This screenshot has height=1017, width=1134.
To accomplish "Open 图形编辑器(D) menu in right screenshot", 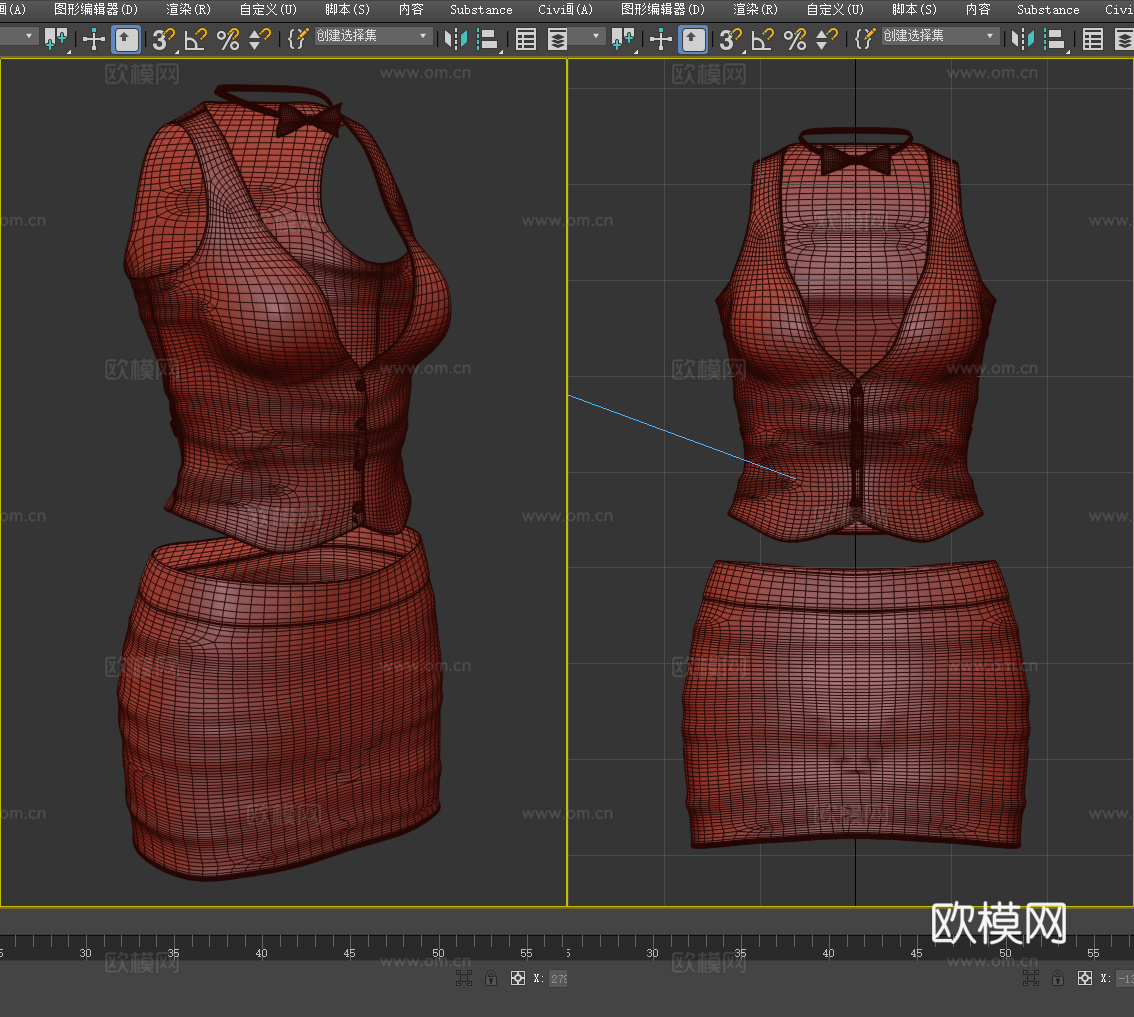I will pyautogui.click(x=662, y=9).
